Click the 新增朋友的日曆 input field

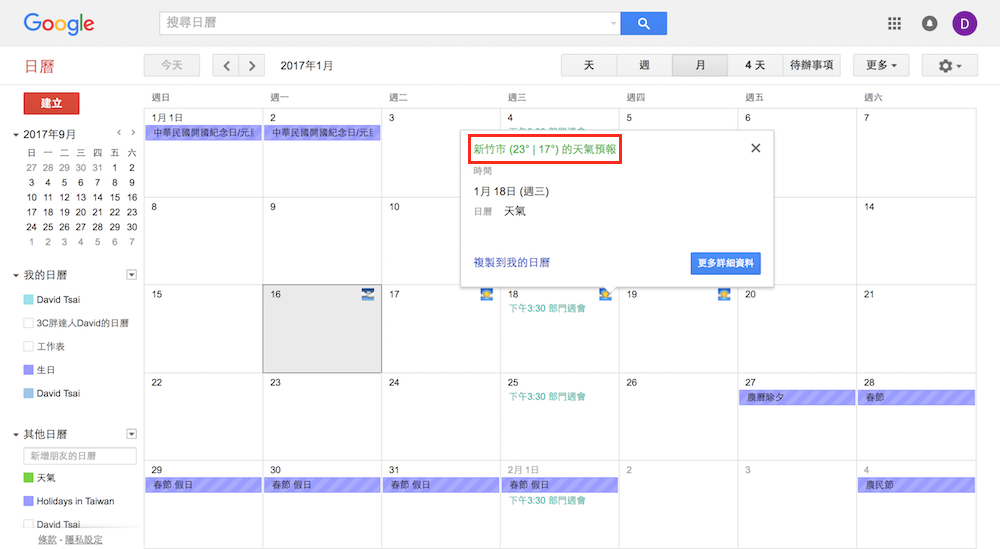80,456
